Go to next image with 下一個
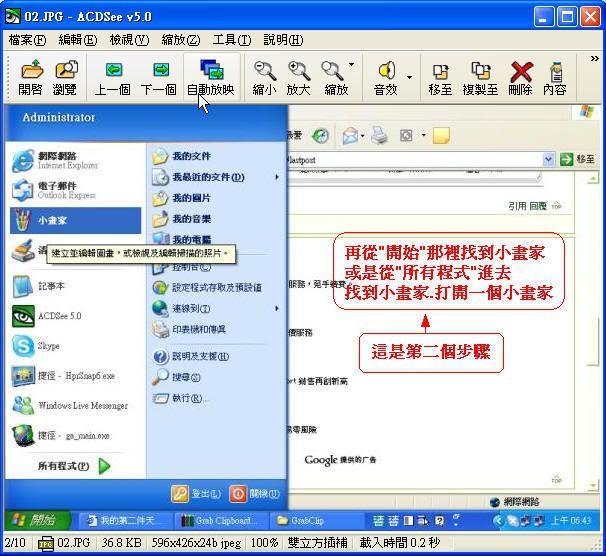This screenshot has height=556, width=606. [159, 77]
